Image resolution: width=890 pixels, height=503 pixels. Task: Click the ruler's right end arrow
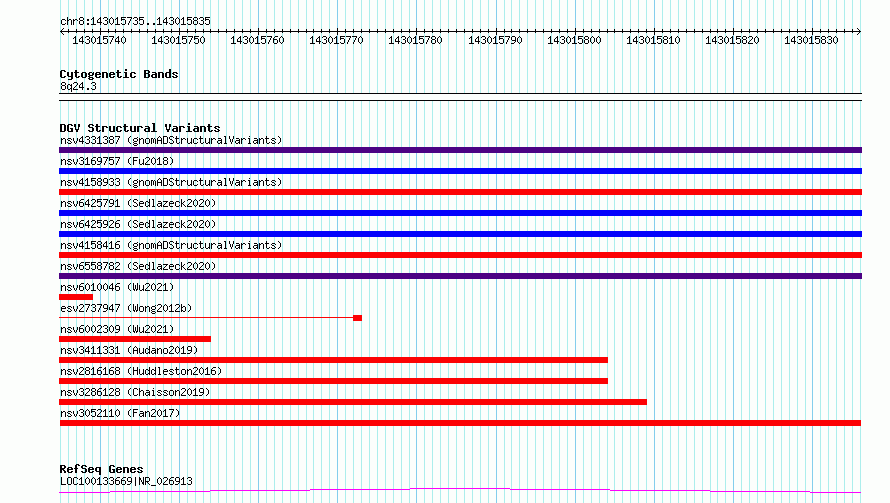tap(859, 31)
